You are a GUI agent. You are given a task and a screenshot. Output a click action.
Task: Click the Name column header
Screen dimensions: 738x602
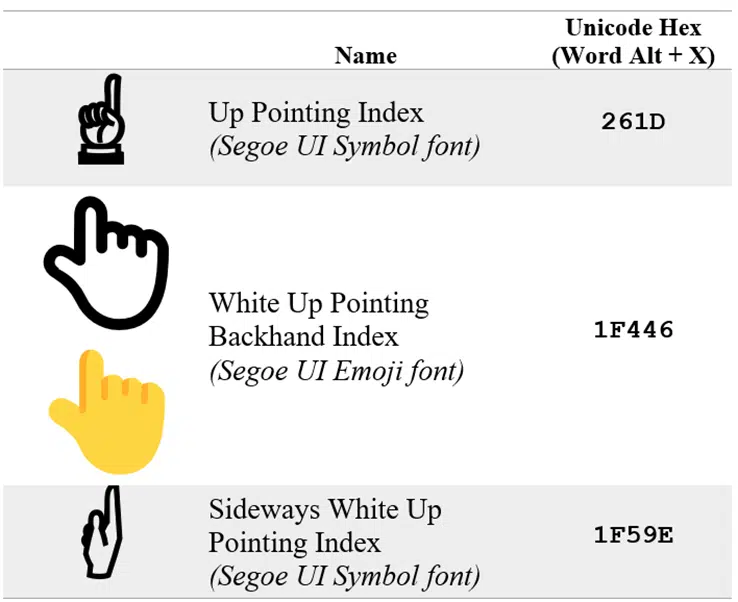pos(366,56)
